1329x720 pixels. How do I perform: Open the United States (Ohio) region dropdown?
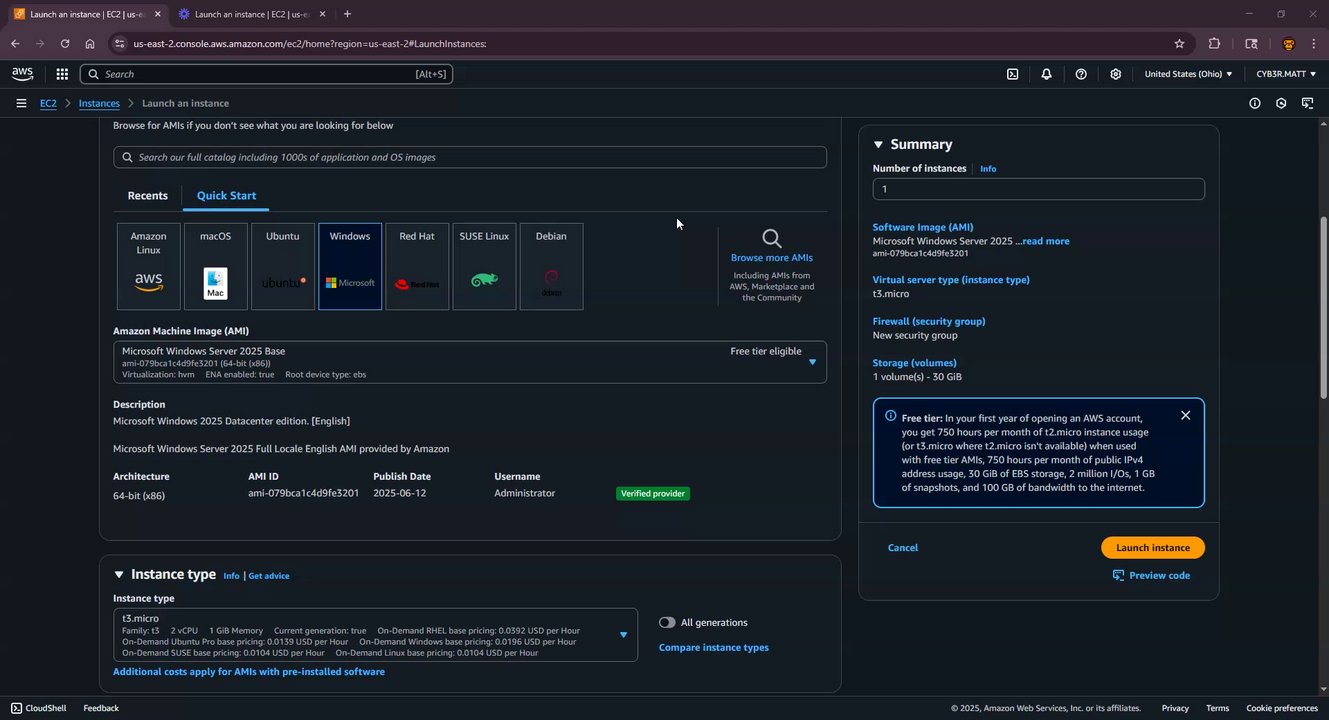click(x=1188, y=74)
